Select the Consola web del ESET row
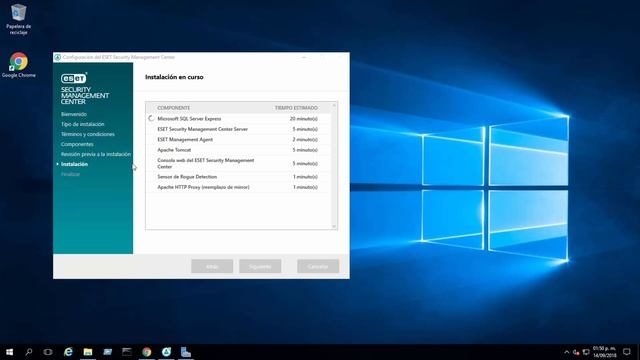Viewport: 640px width, 360px height. [238, 163]
